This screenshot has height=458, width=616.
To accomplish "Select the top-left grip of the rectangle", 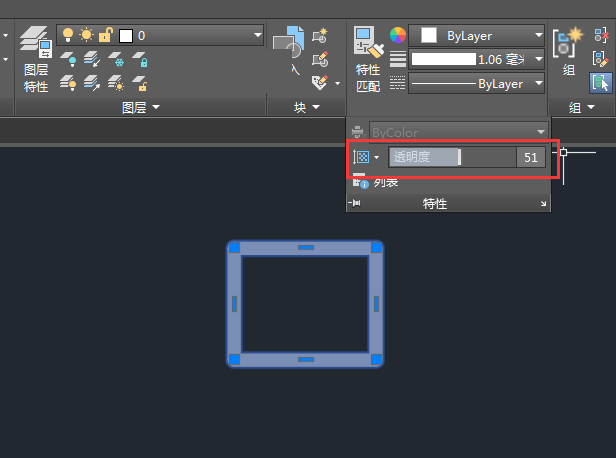I will [x=235, y=247].
